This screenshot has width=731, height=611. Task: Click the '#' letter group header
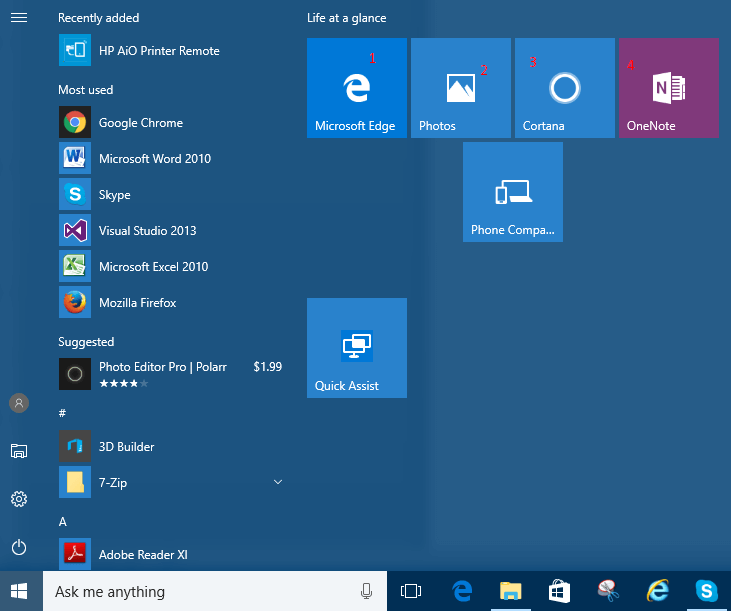tap(62, 413)
